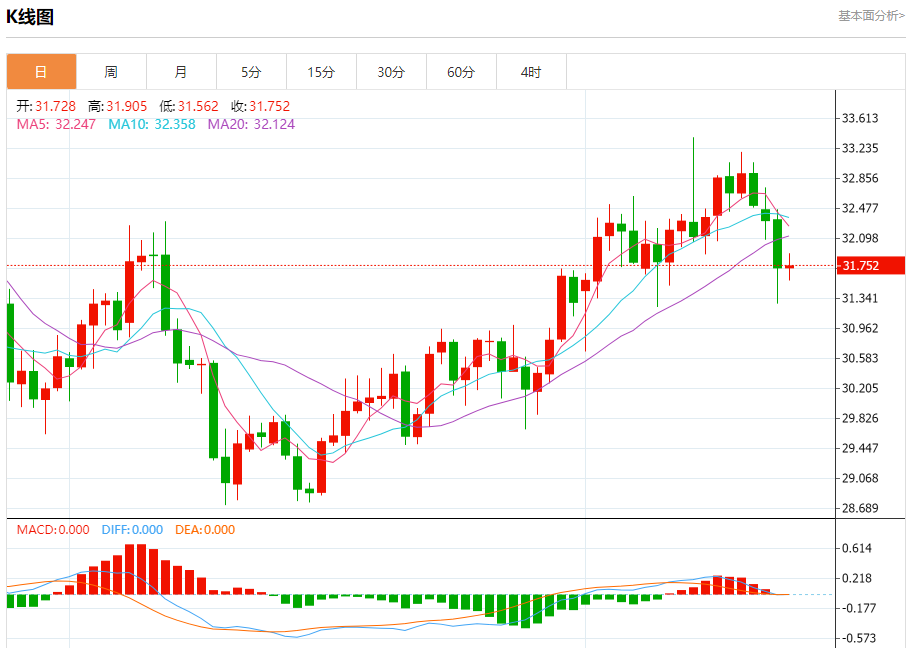Screen dimensions: 911x648
Task: Click the 33.613 price axis label
Action: (860, 119)
